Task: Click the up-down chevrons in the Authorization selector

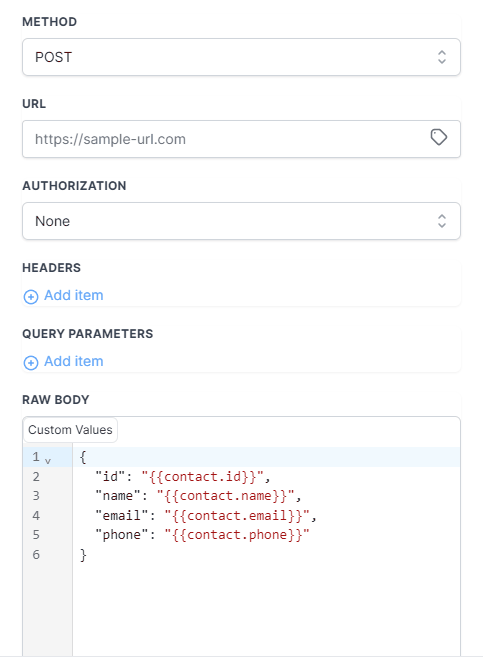Action: [x=441, y=221]
